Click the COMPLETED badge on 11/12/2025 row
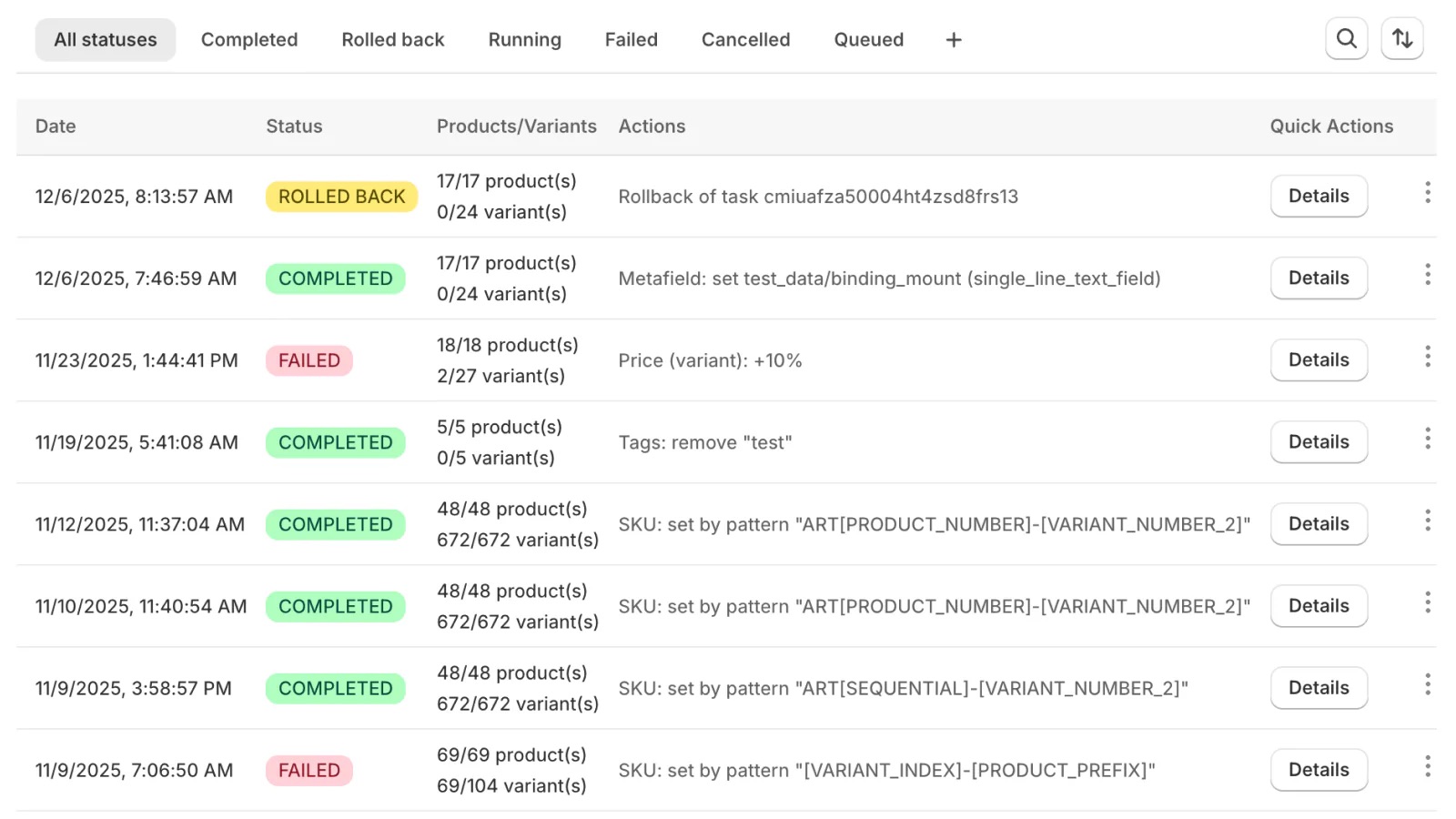 [x=336, y=524]
